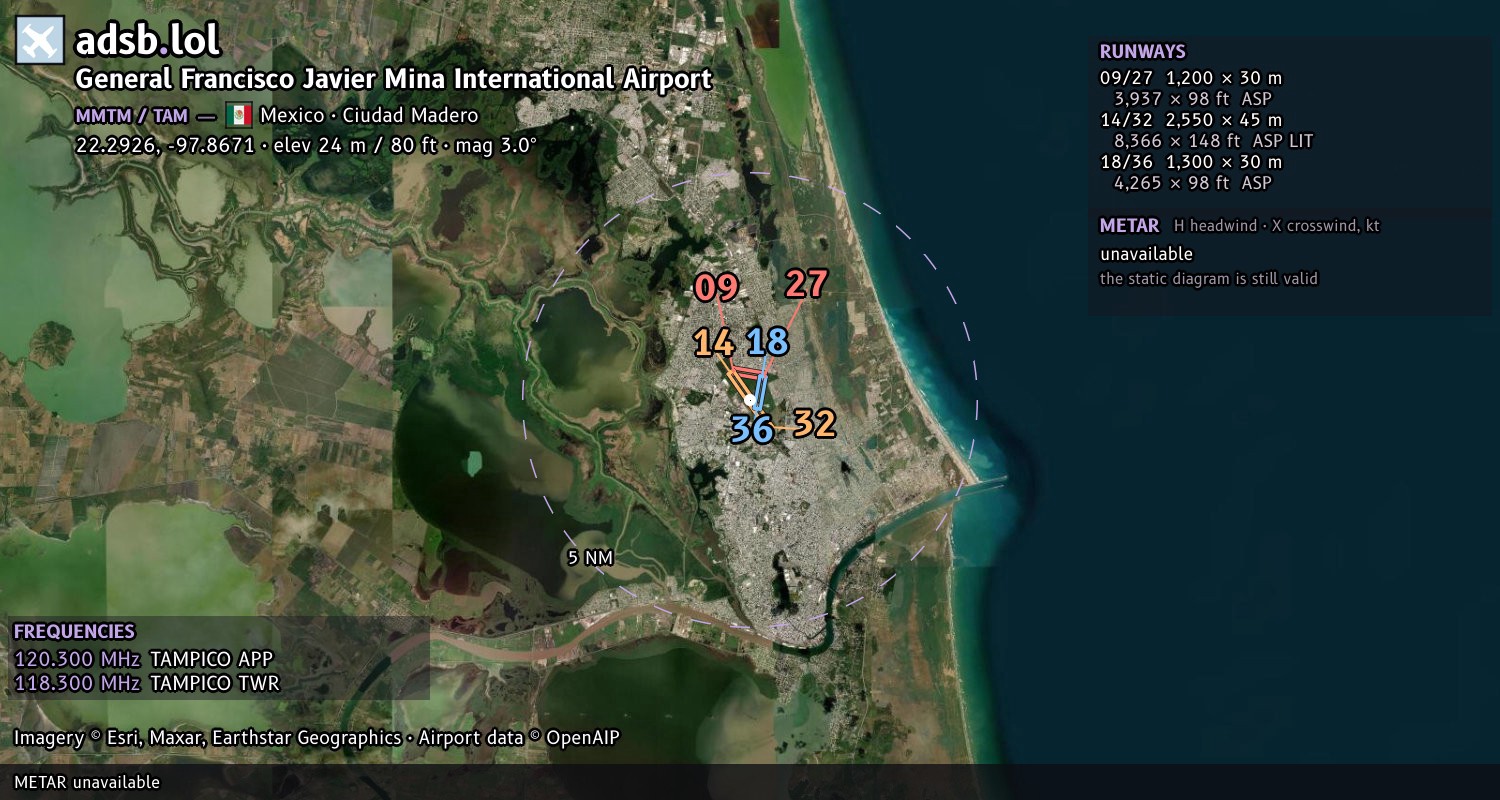The width and height of the screenshot is (1500, 800).
Task: Click 'the static diagram is still valid' note
Action: 1209,279
